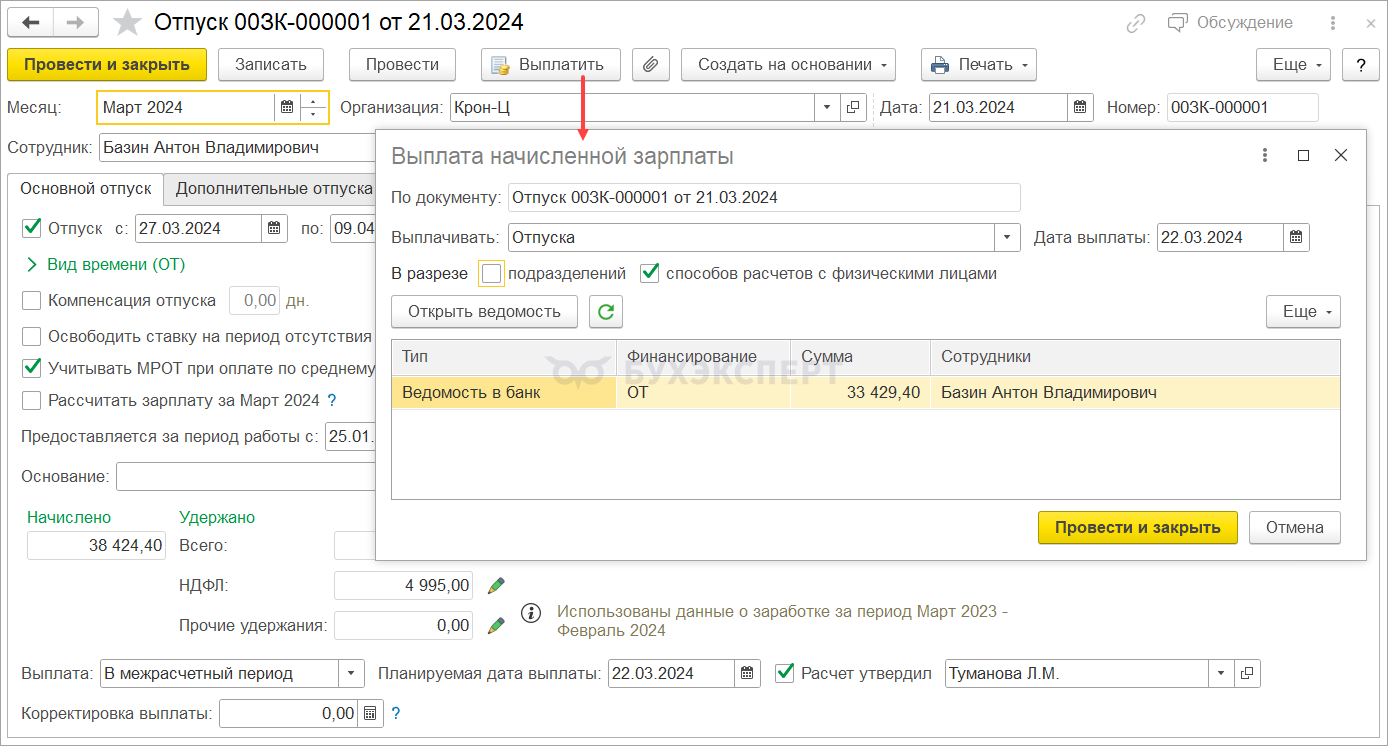
Task: Switch to the Основной отпуск tab
Action: click(86, 188)
